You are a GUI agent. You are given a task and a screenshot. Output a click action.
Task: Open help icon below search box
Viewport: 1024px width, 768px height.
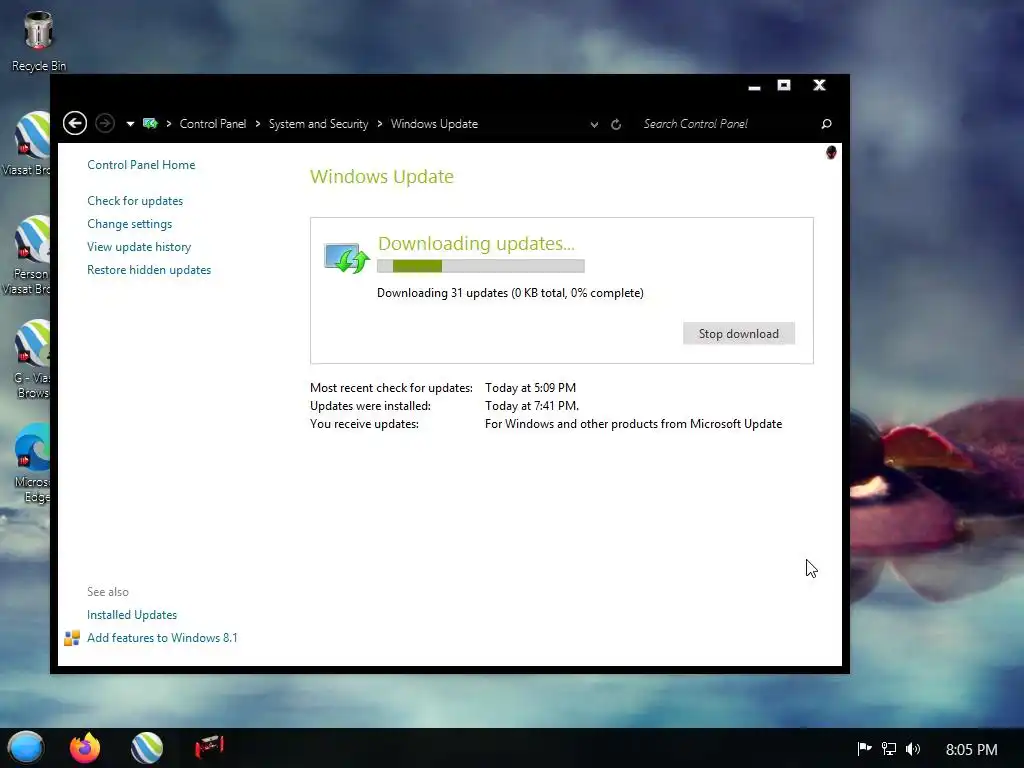coord(831,152)
